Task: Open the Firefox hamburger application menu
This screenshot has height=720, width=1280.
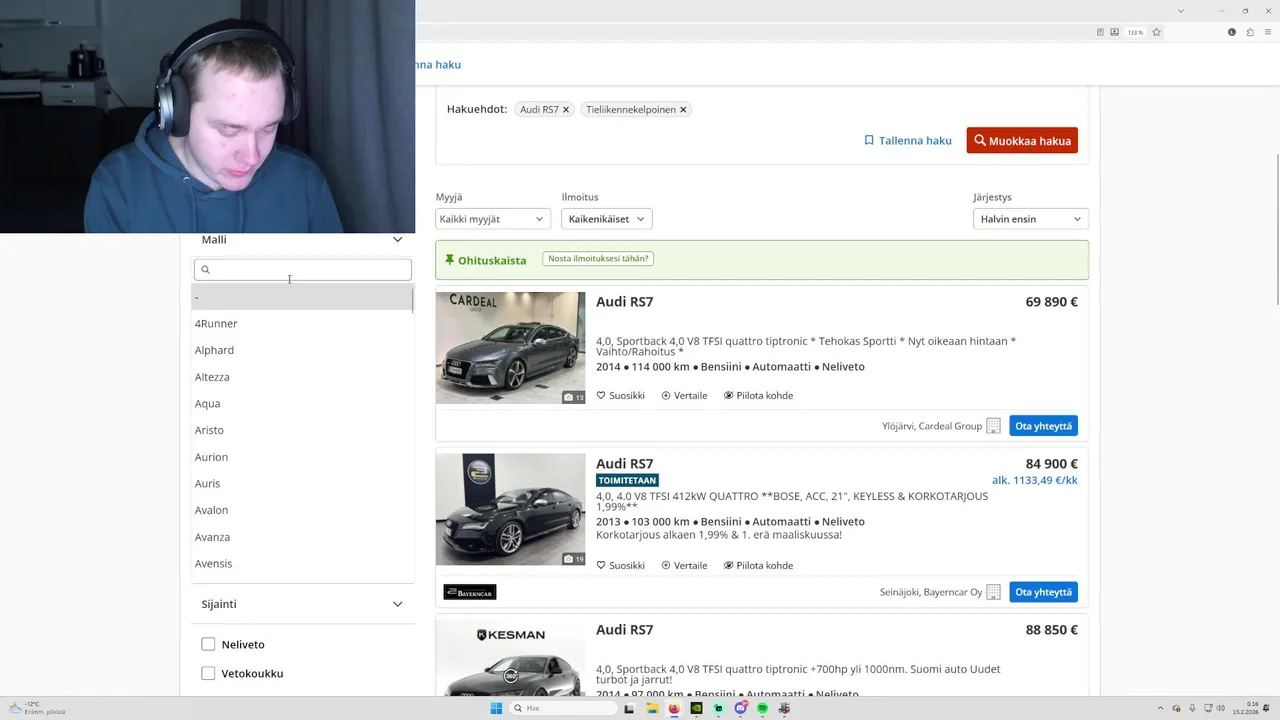Action: (1267, 32)
